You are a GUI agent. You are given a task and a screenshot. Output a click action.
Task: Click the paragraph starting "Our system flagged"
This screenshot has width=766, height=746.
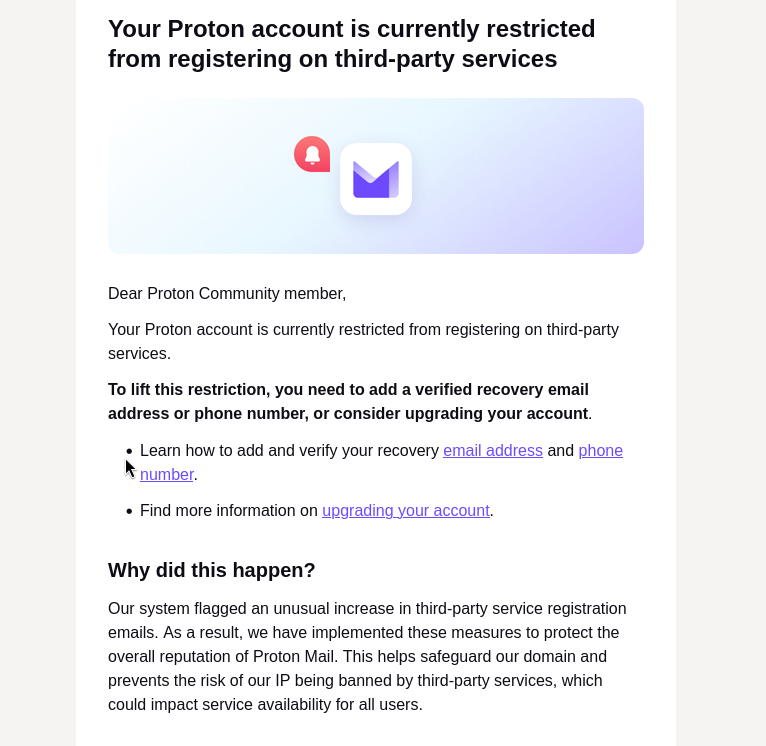(x=367, y=657)
